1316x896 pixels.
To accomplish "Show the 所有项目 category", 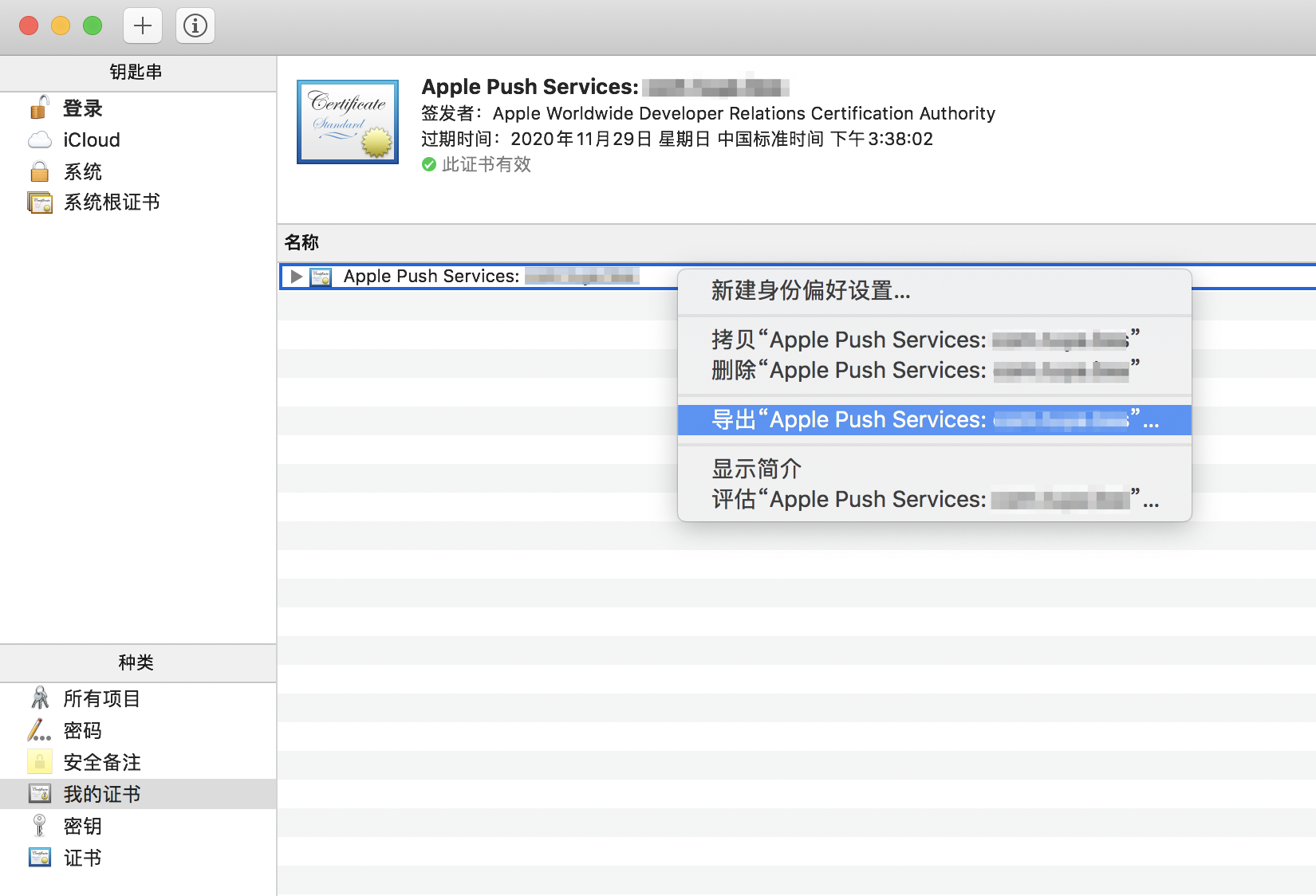I will point(102,699).
